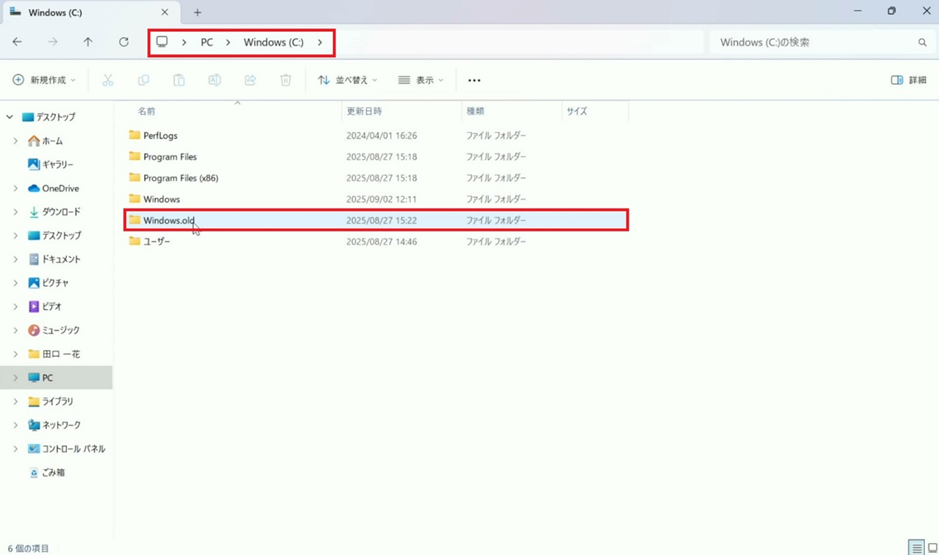This screenshot has height=555, width=939.
Task: Click the Rename icon in toolbar
Action: pos(214,80)
